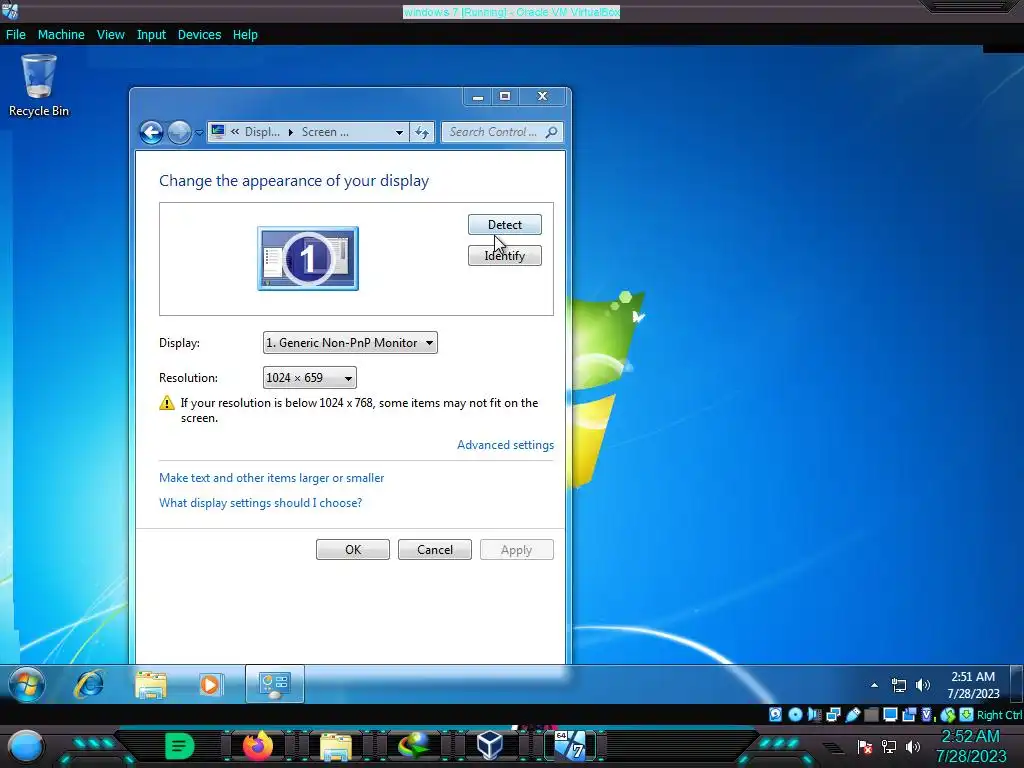Click the OK button

point(353,550)
